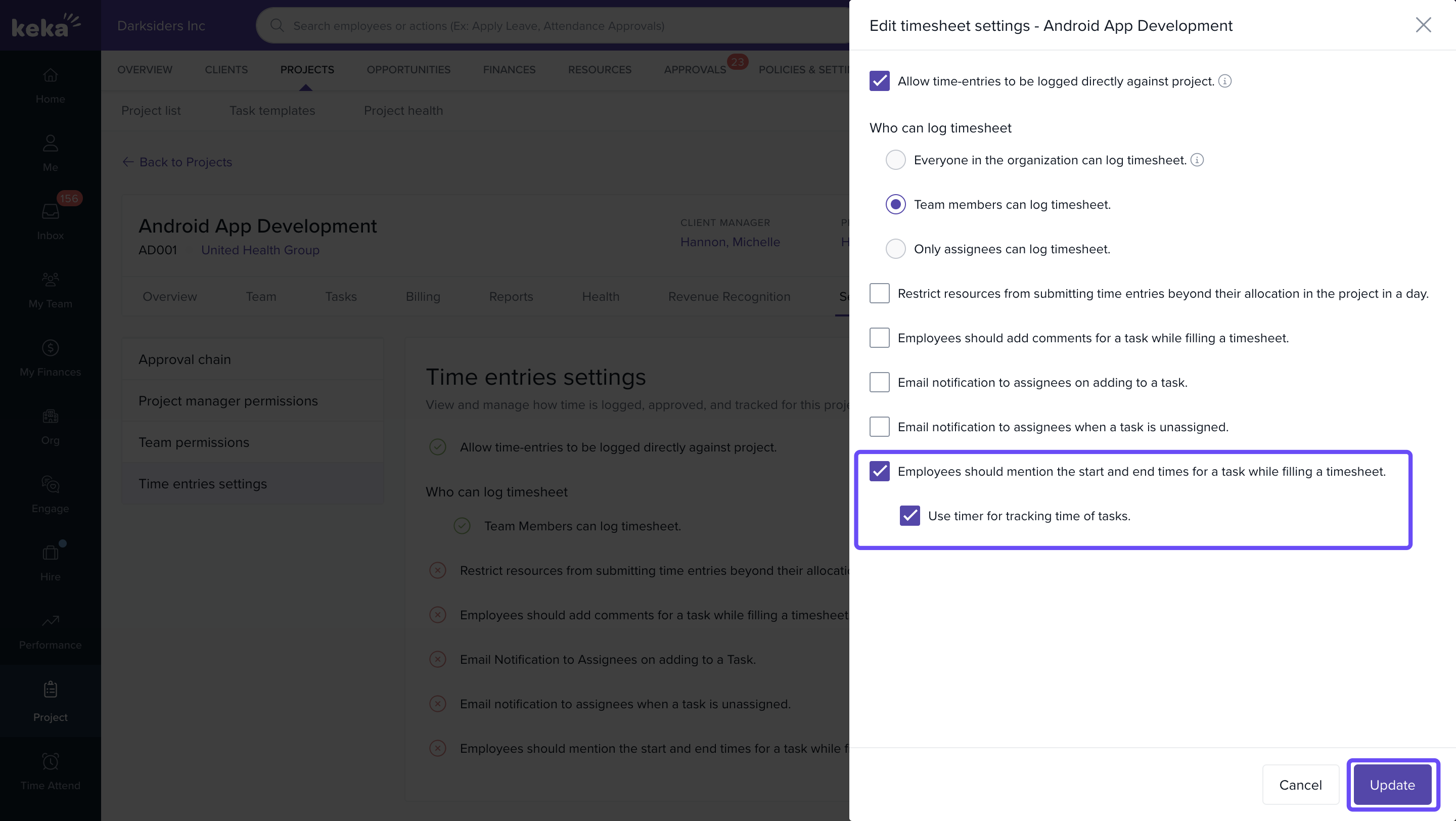Click the Update button
The height and width of the screenshot is (821, 1456).
[1392, 785]
